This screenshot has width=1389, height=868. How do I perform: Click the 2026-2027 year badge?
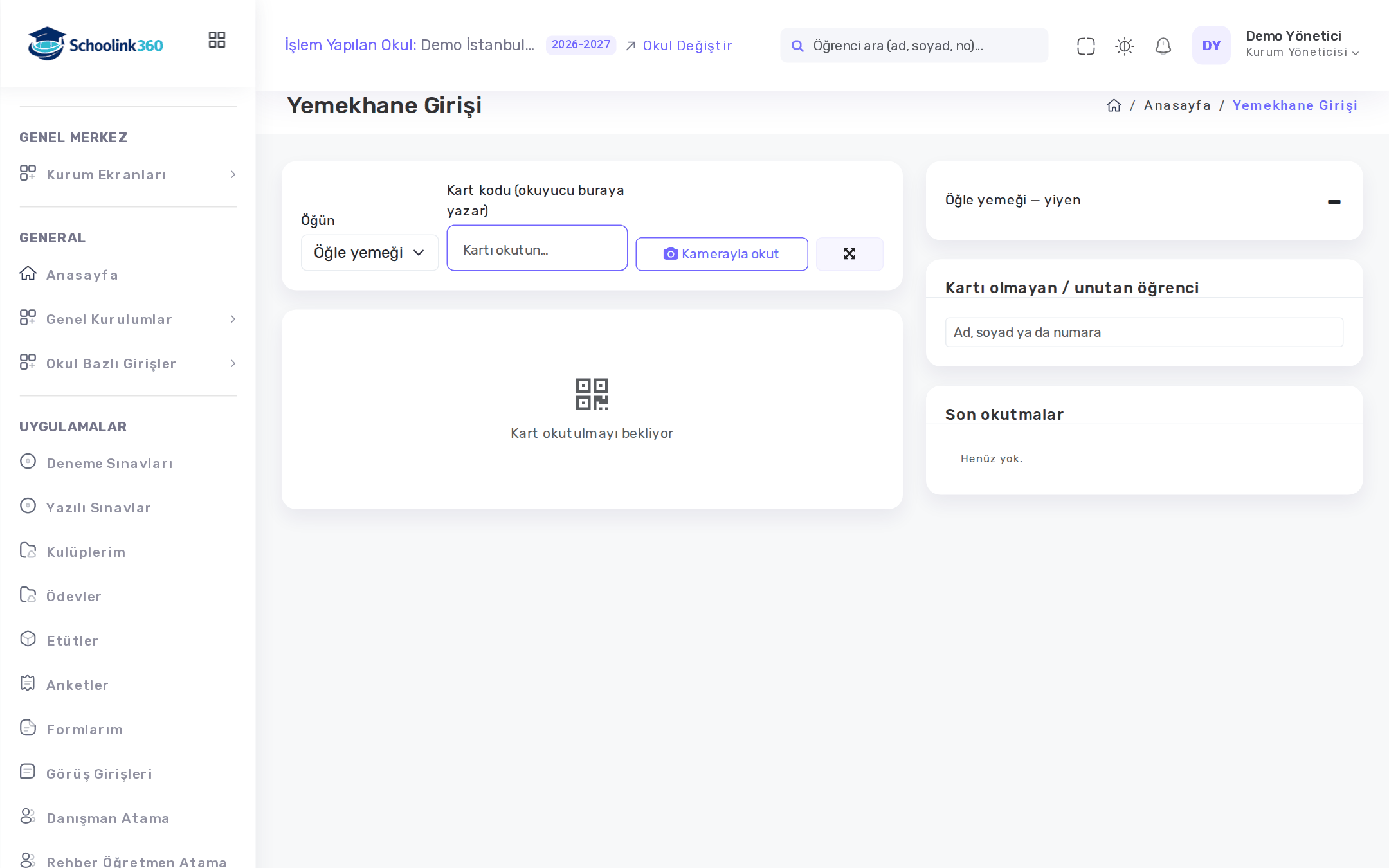pyautogui.click(x=581, y=44)
